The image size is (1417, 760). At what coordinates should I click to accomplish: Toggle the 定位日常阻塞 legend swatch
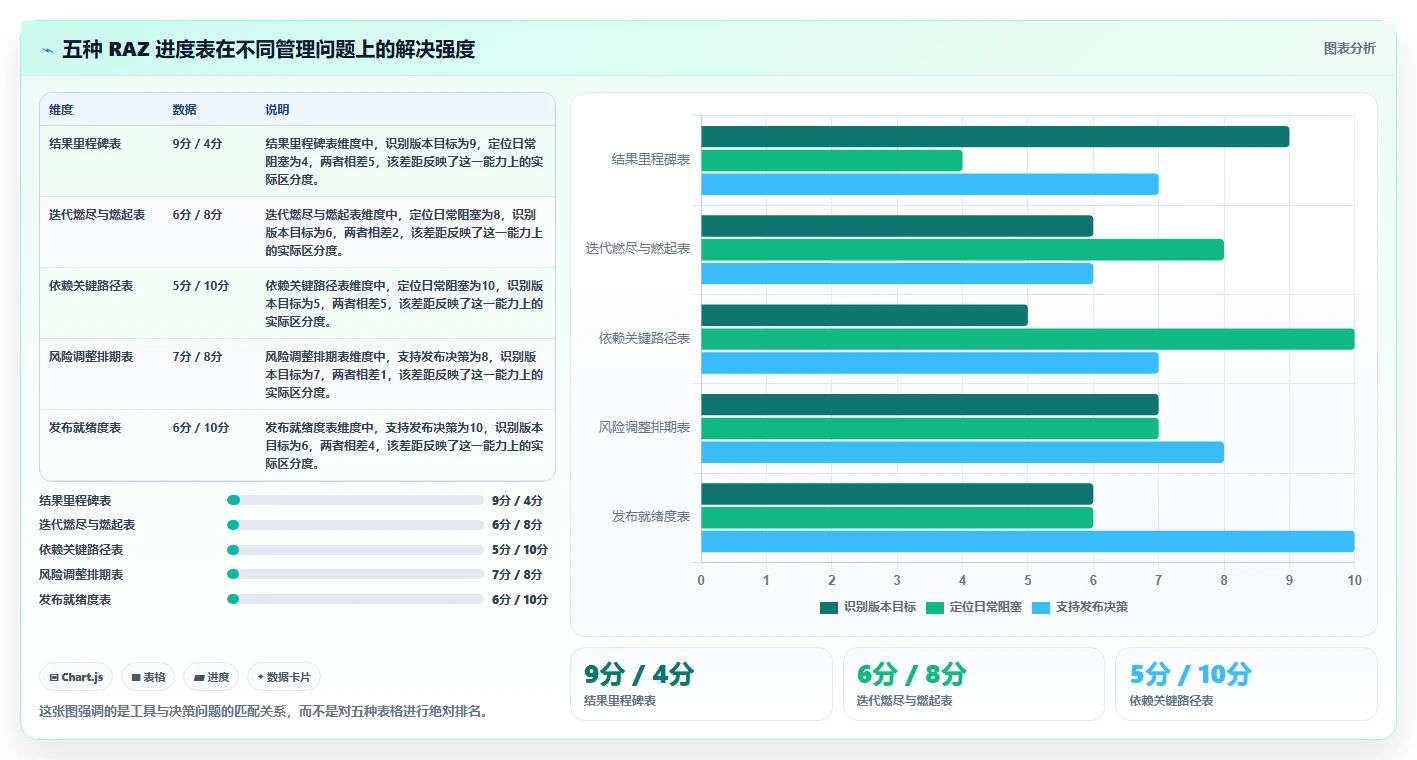click(x=935, y=607)
